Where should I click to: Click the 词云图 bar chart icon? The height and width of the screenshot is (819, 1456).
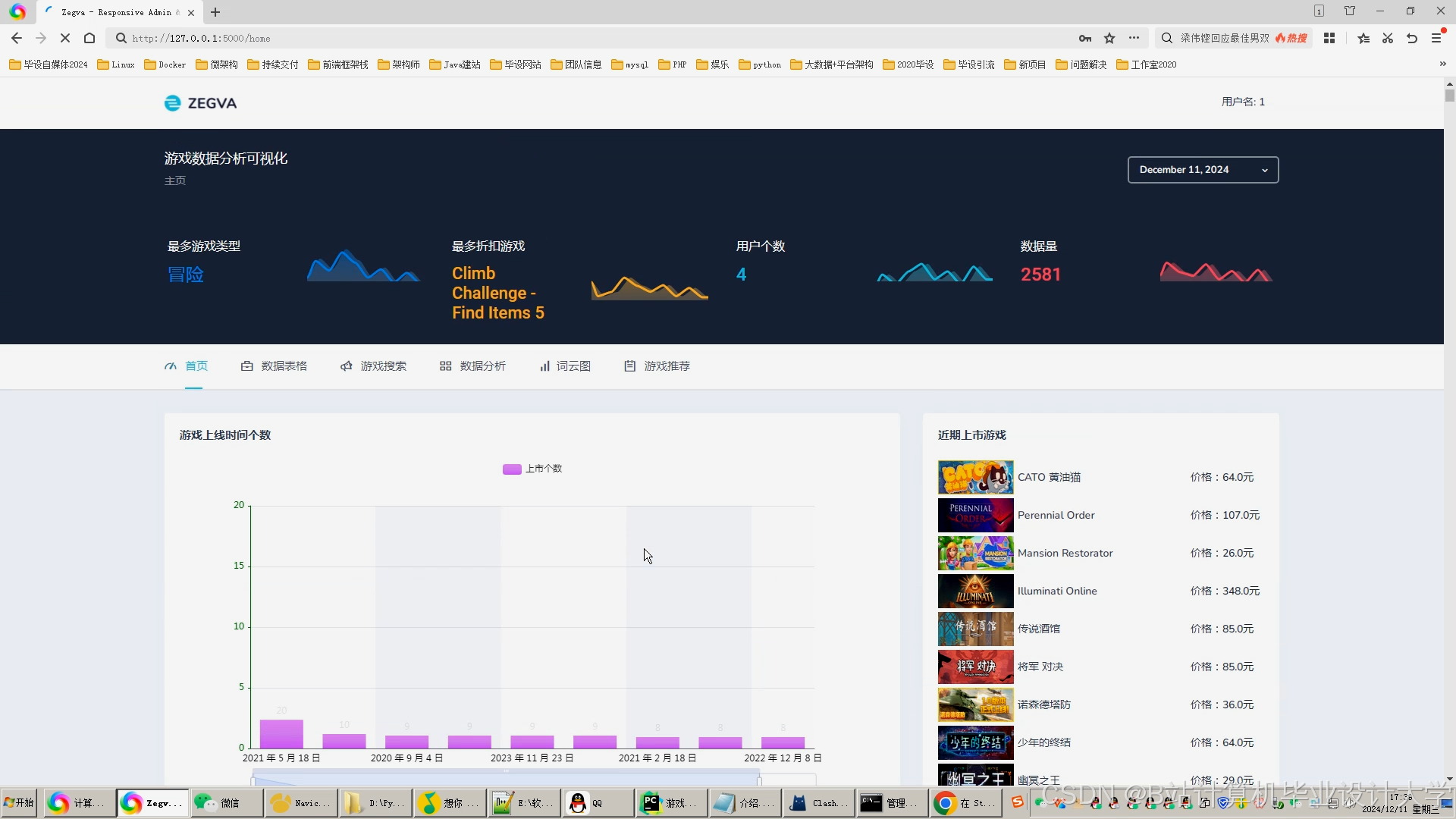click(x=544, y=366)
